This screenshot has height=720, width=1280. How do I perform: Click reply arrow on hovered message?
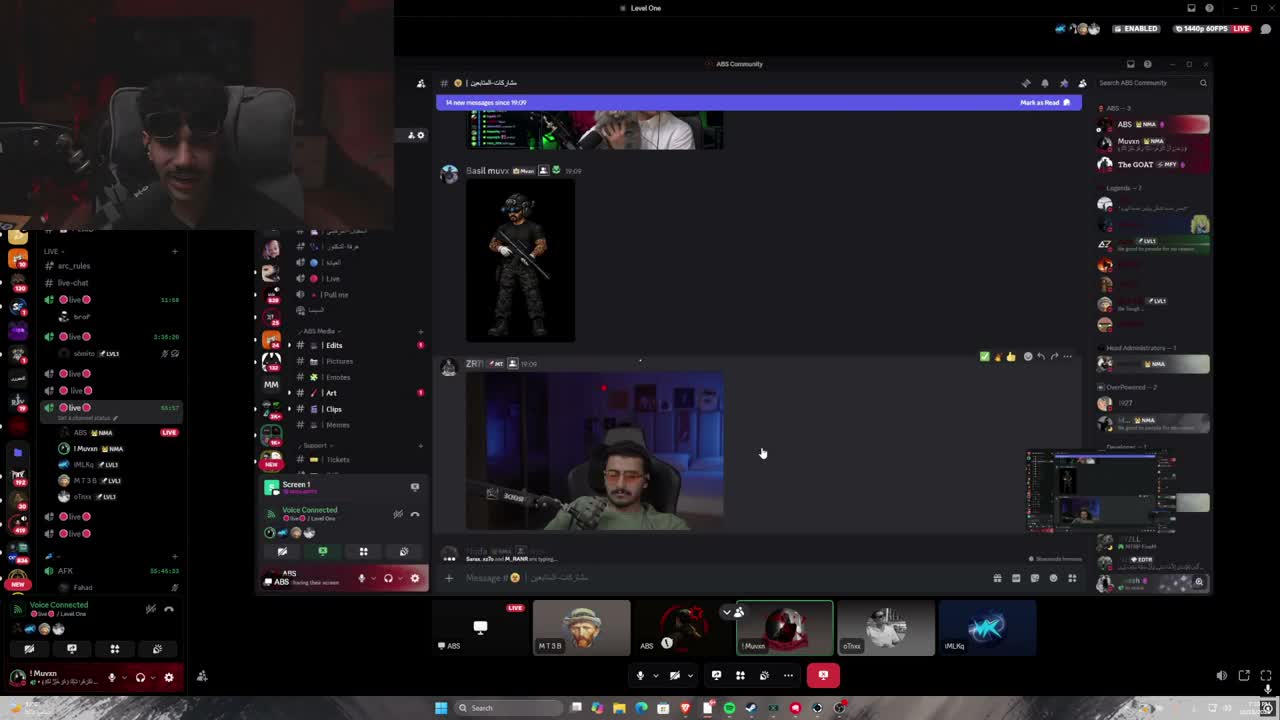[x=1041, y=356]
